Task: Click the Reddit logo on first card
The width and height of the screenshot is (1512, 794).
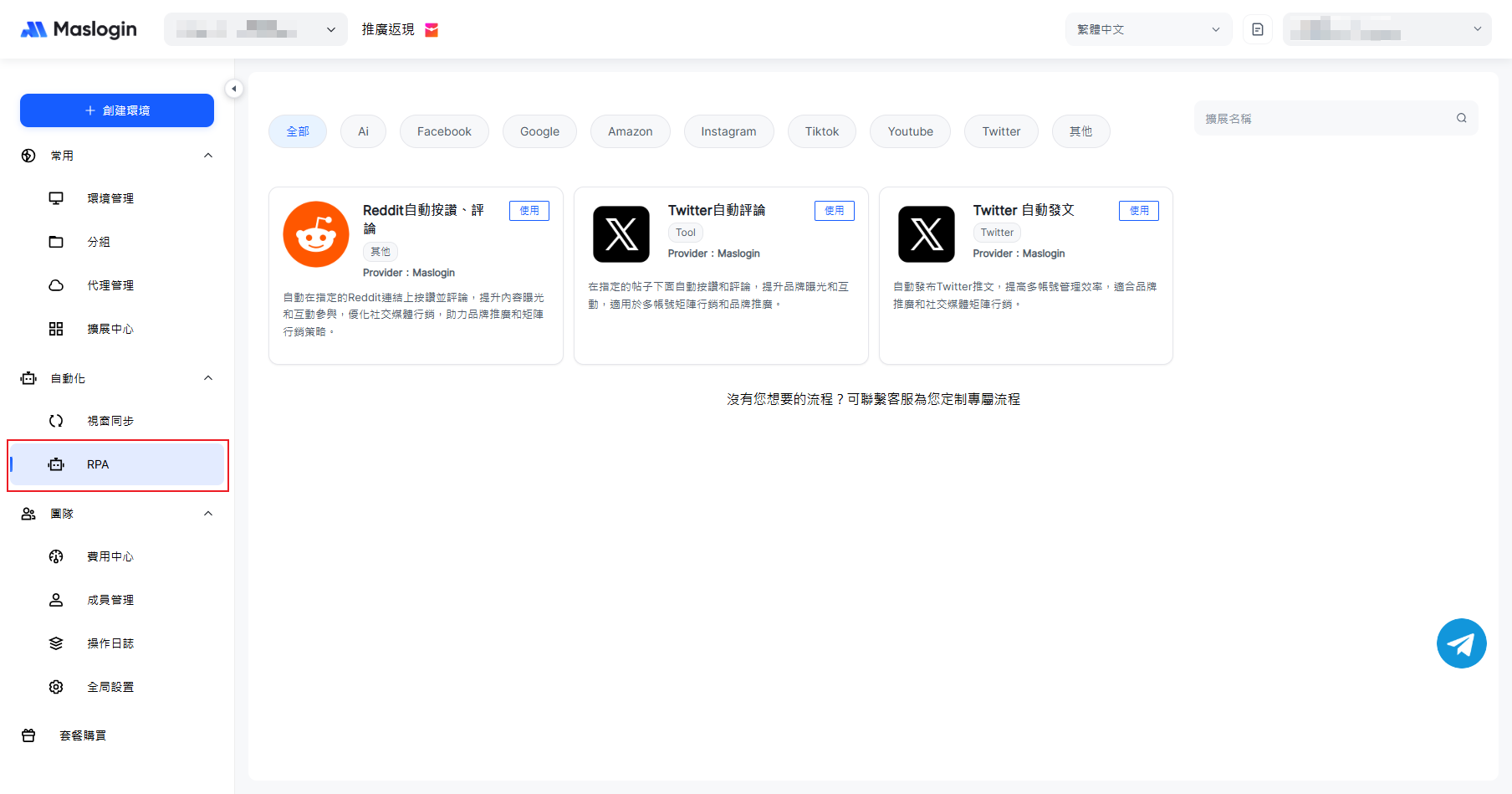Action: point(316,234)
